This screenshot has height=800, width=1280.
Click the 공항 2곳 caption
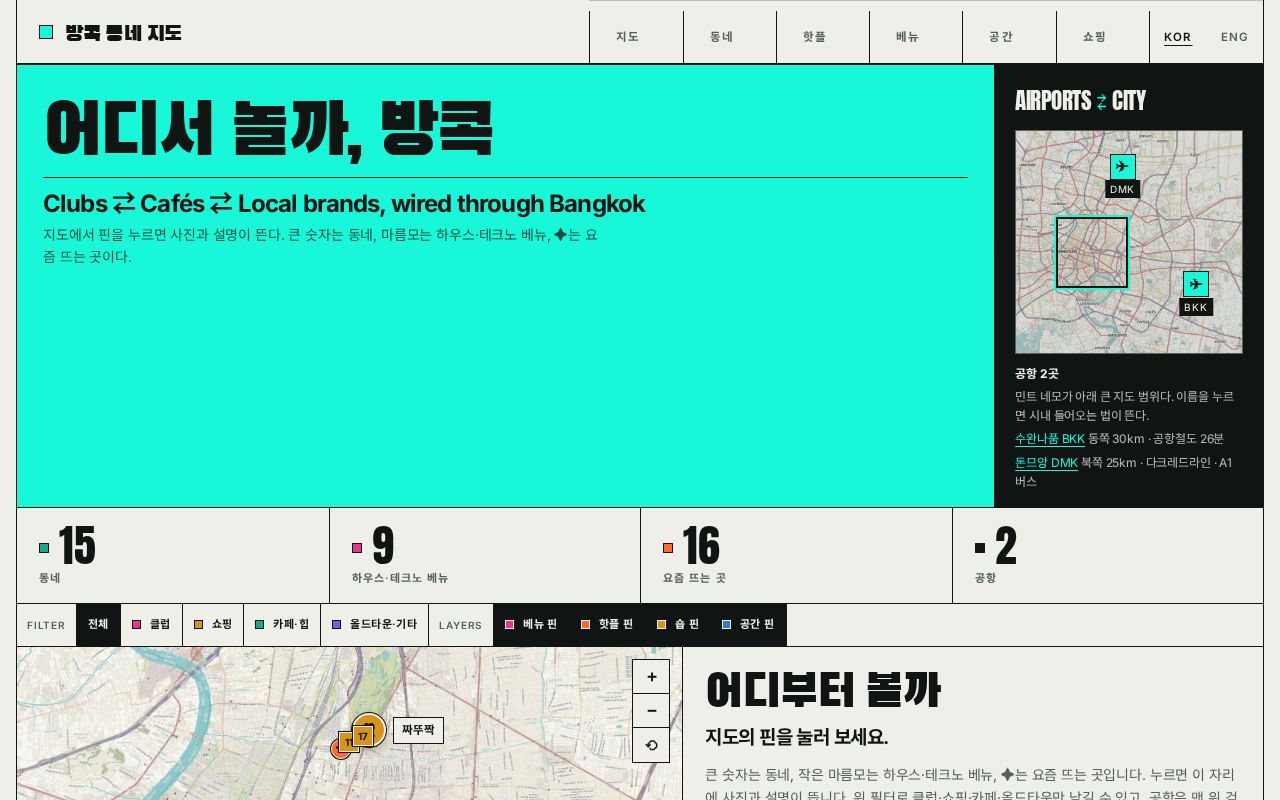click(x=1037, y=374)
